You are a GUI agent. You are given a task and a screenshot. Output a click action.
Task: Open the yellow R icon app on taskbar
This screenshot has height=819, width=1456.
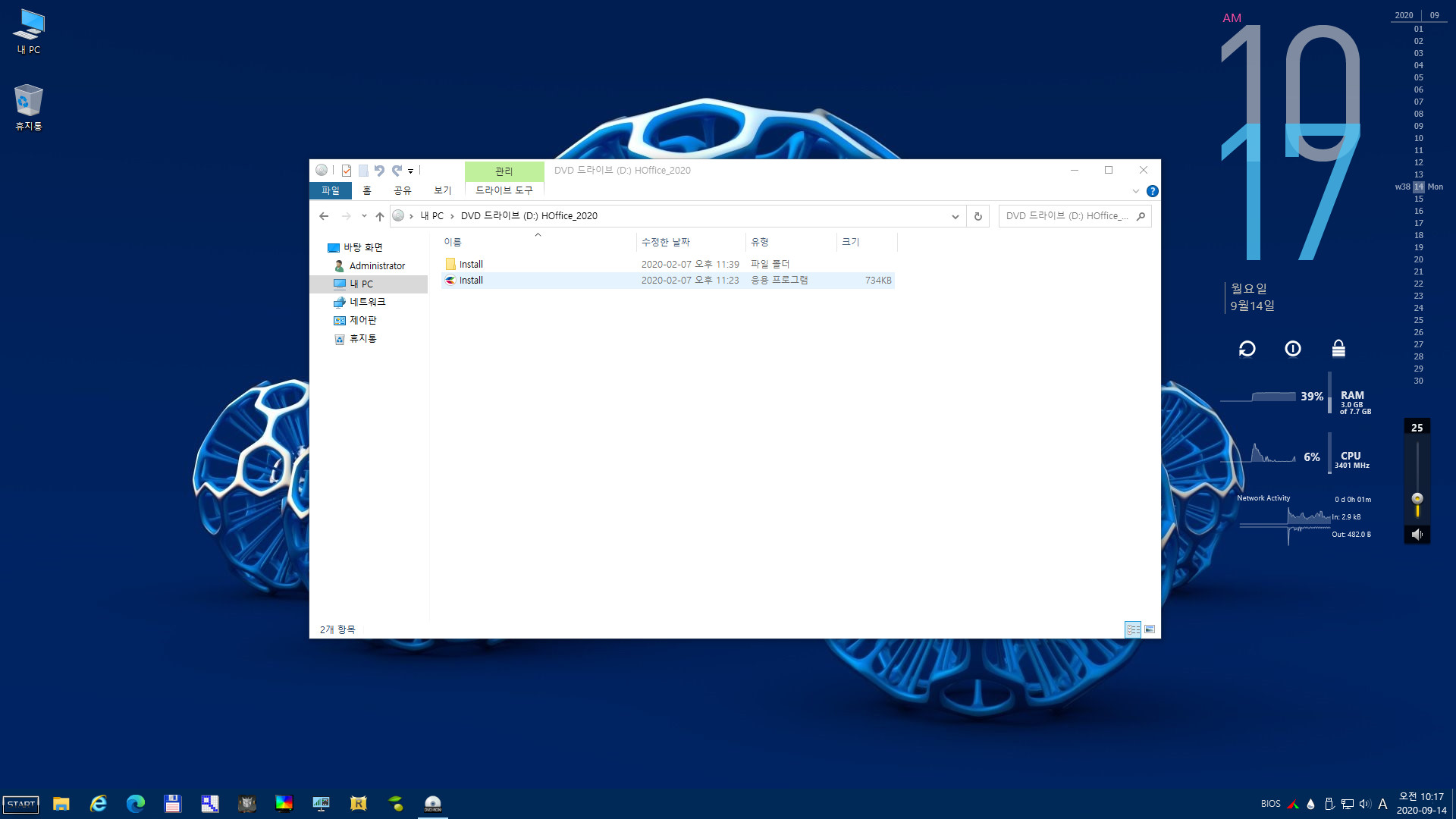click(359, 804)
